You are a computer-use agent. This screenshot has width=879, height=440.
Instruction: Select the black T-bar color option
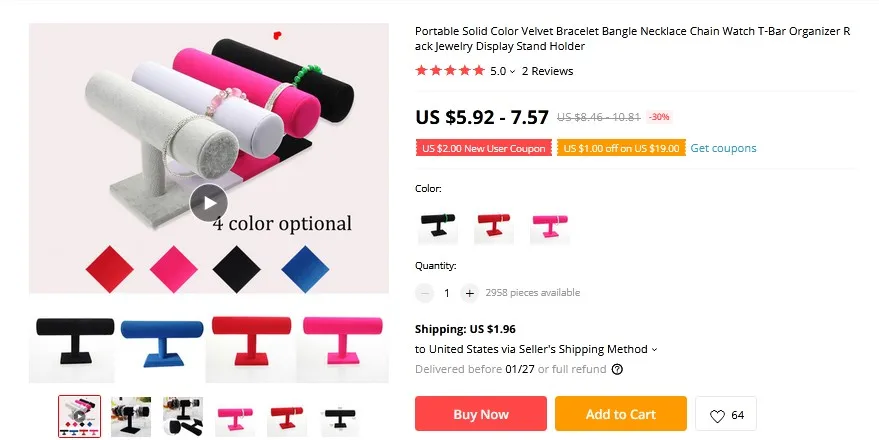[438, 227]
